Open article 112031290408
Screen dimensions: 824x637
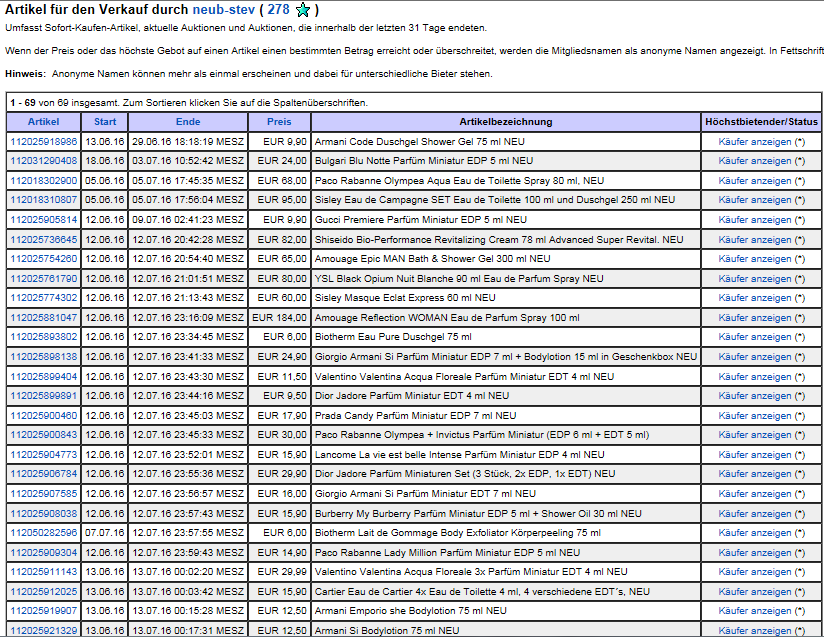click(44, 161)
